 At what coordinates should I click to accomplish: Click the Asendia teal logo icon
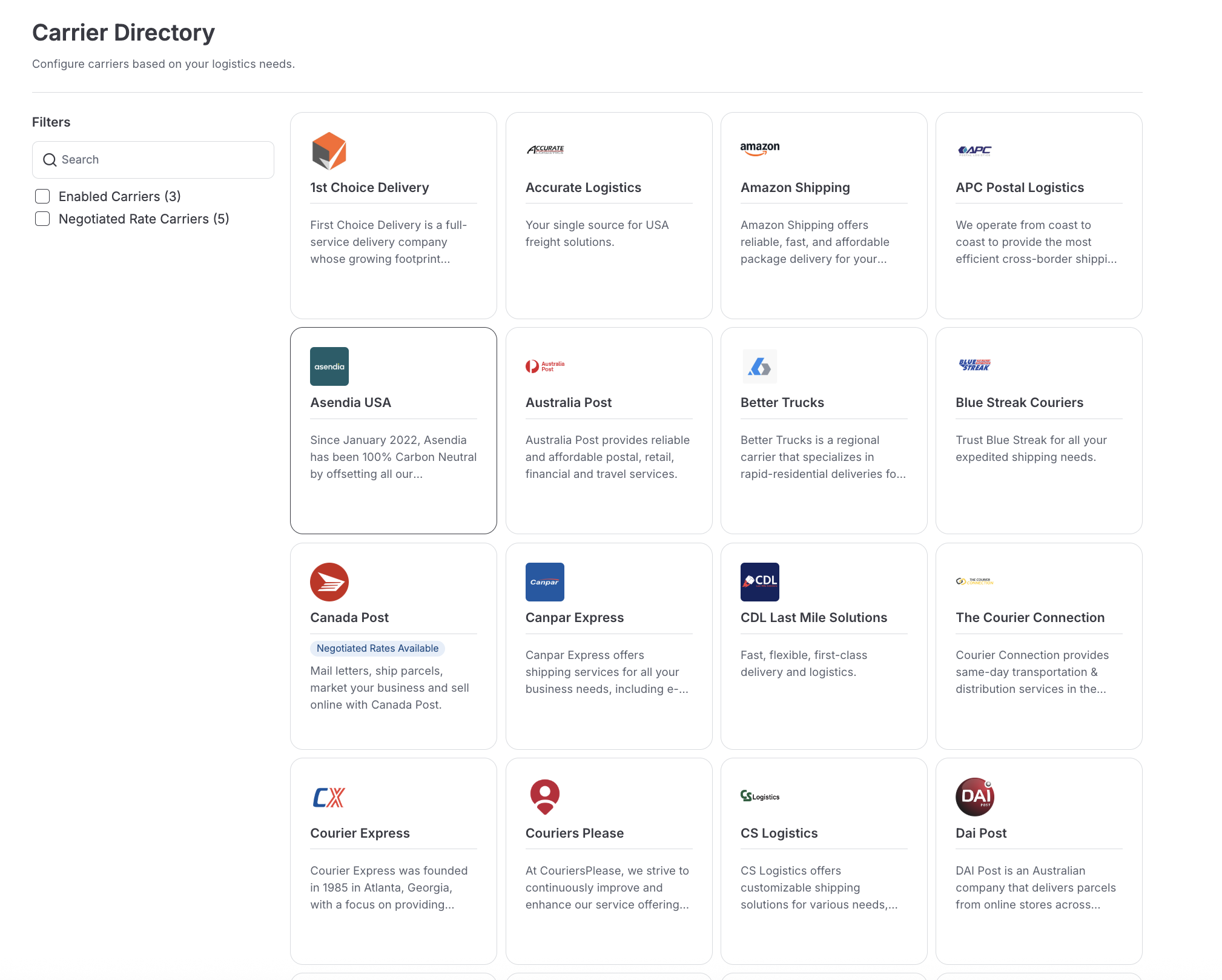(x=329, y=366)
